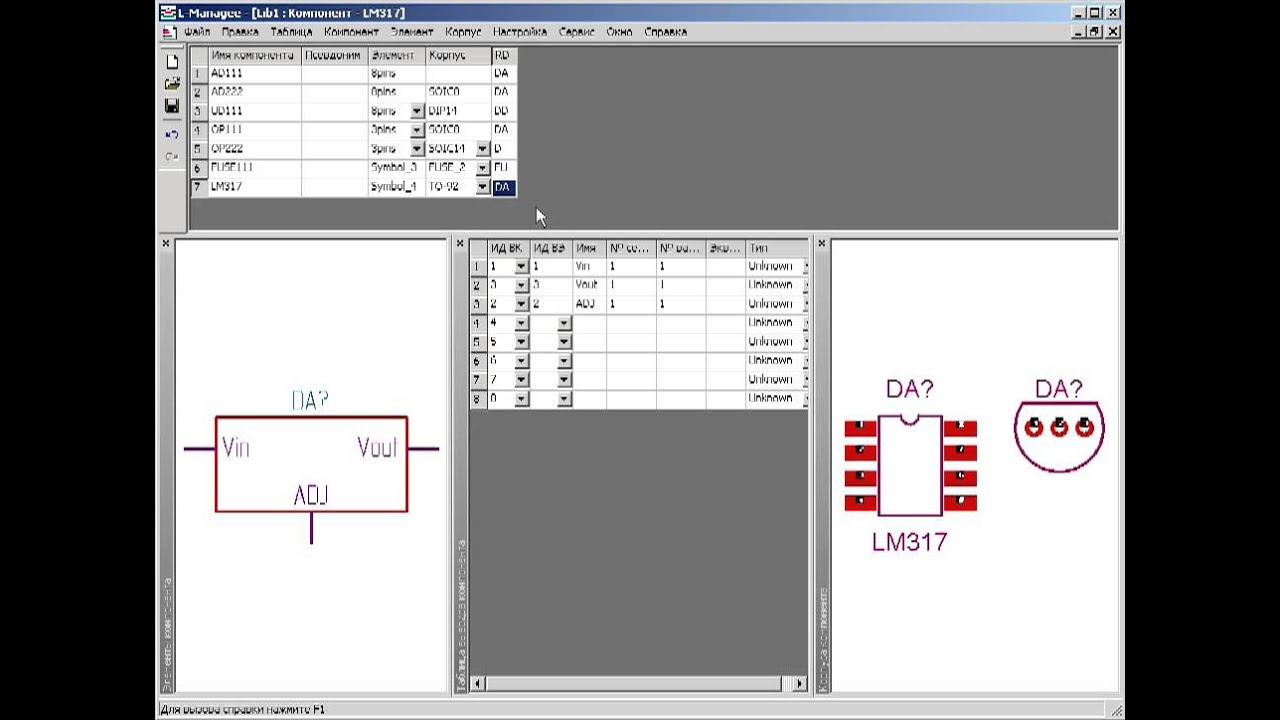
Task: Click the Redo arrow toolbar icon
Action: 172,157
